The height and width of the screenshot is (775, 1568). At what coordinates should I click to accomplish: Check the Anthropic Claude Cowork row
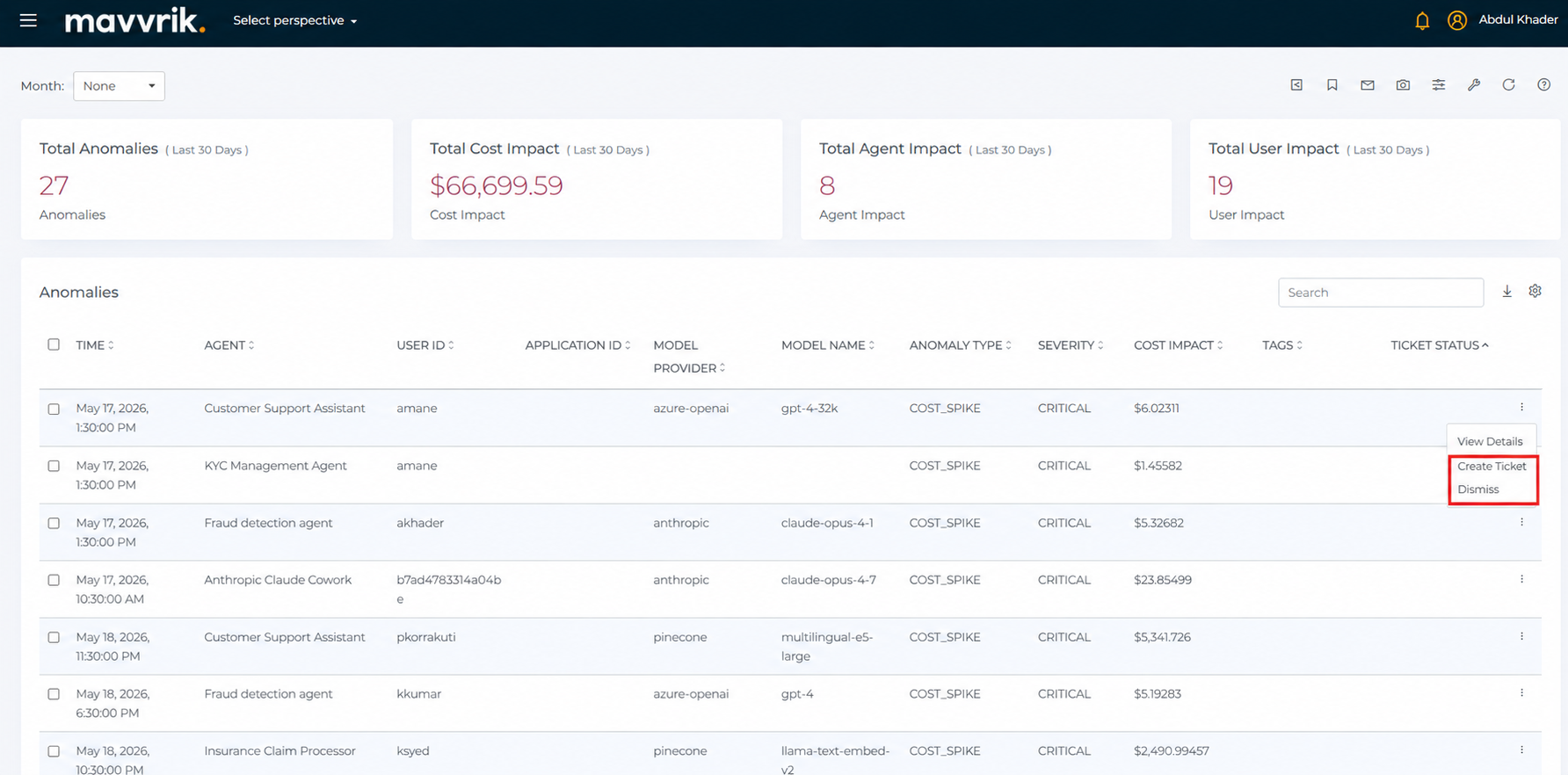coord(54,580)
